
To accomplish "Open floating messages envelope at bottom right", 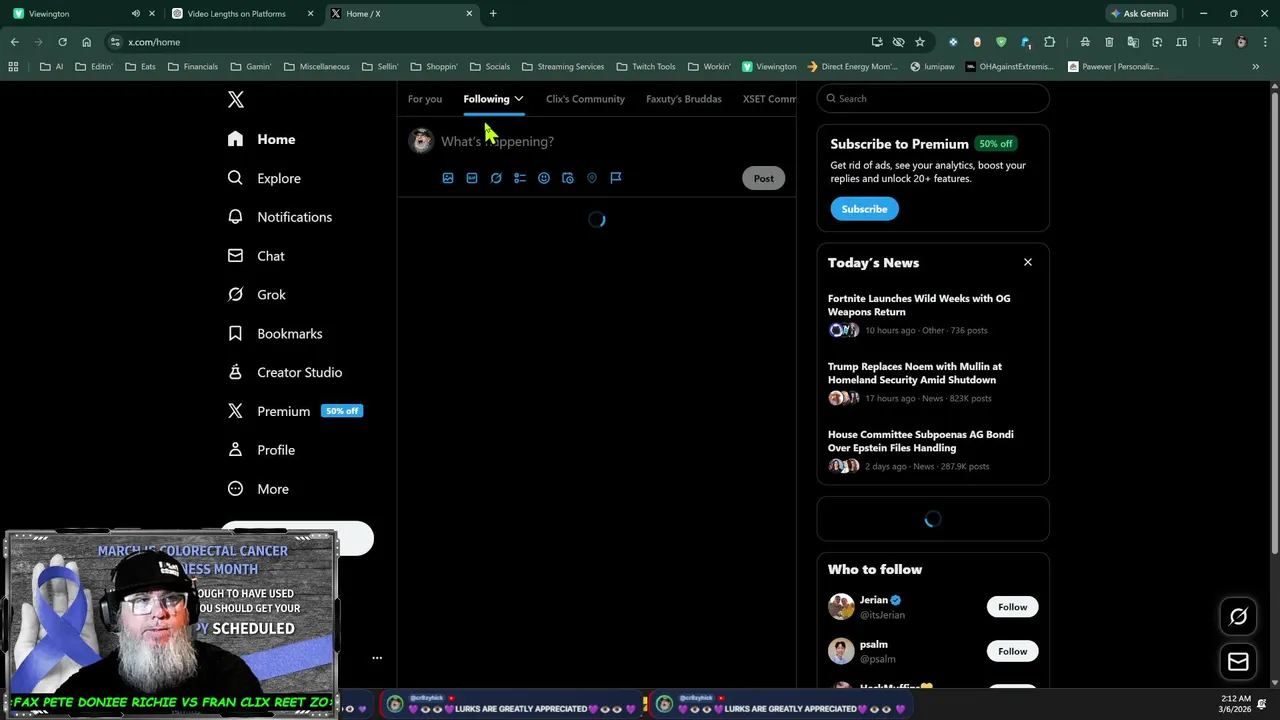I will pos(1238,662).
